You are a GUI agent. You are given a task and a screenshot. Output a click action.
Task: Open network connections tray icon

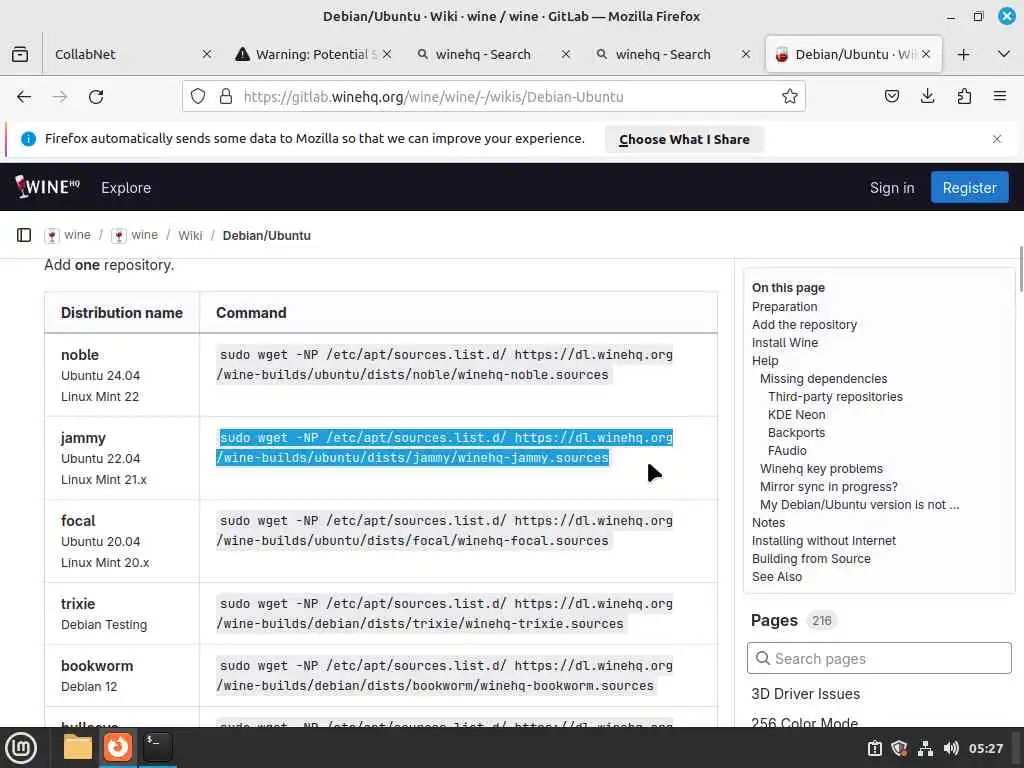(925, 748)
